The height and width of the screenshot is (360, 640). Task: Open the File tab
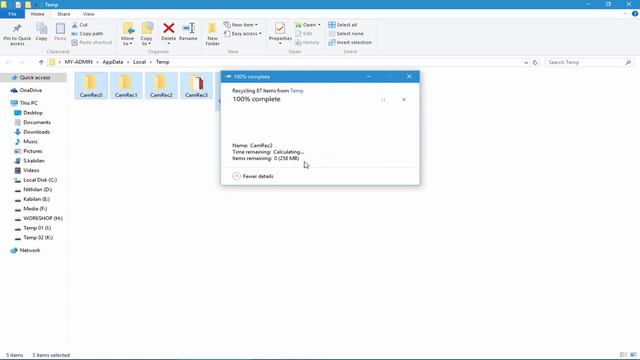12,14
